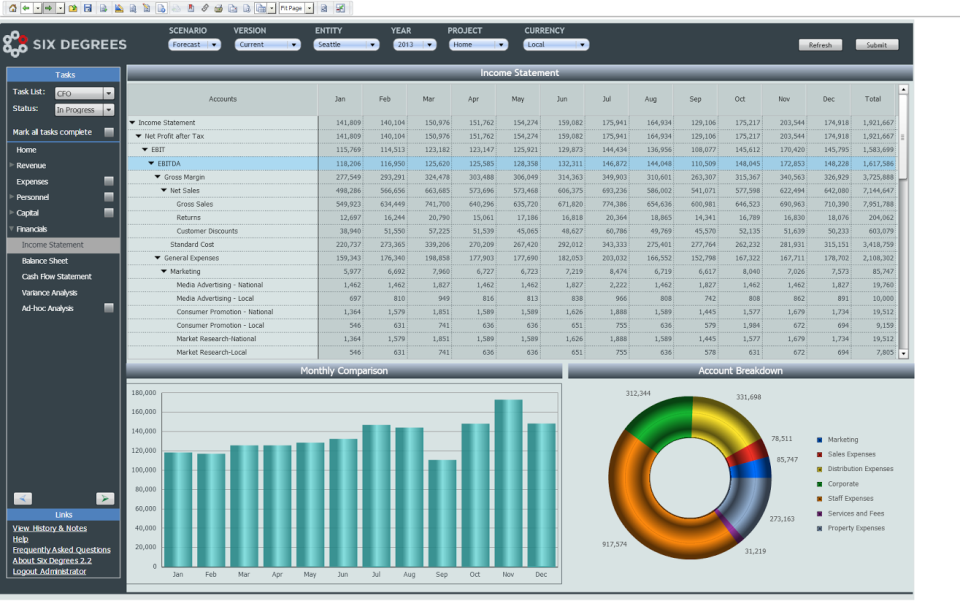Open the Help link
The image size is (960, 601).
click(20, 539)
